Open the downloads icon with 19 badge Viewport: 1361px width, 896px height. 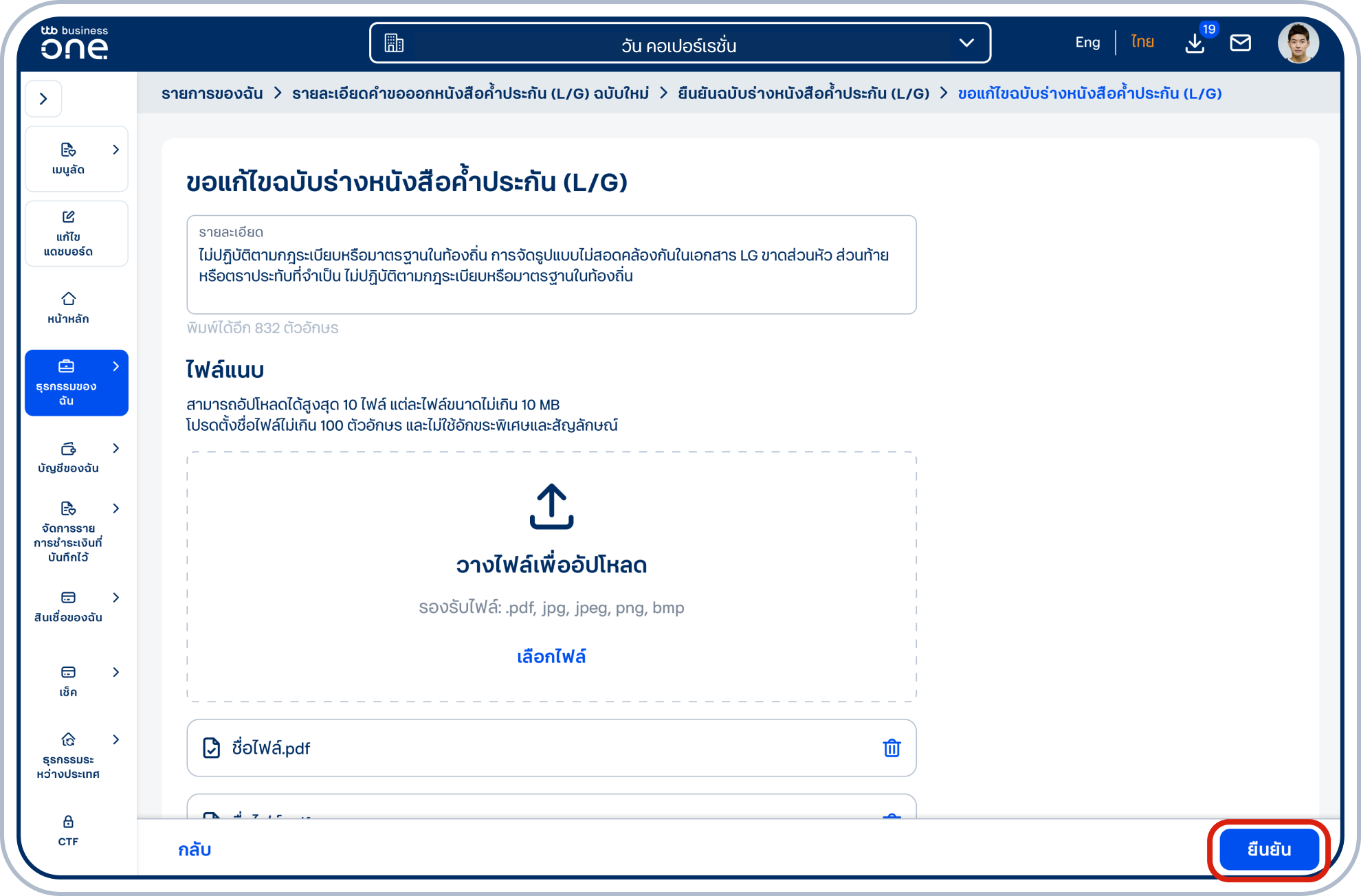(x=1195, y=44)
